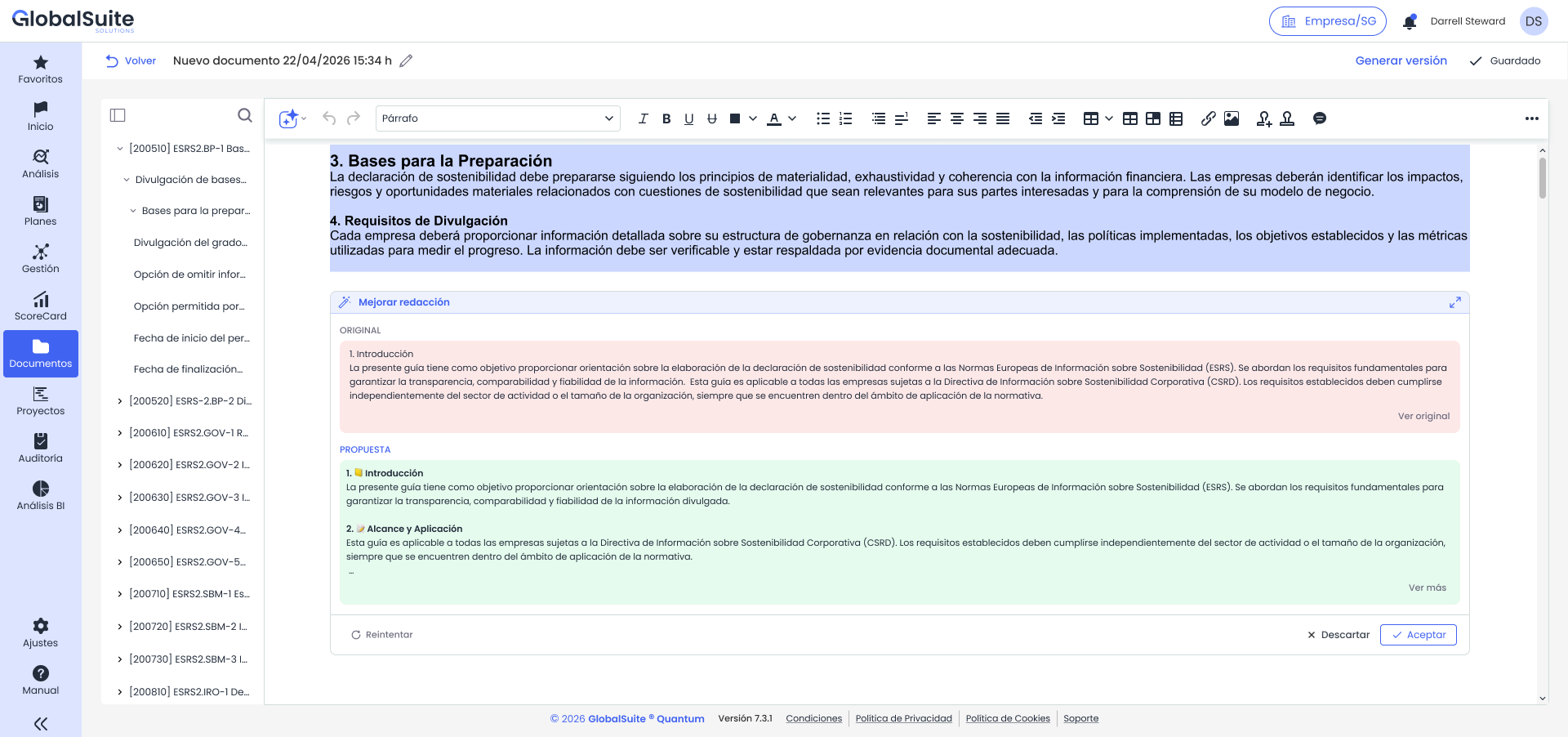Discard the proposal with Descartar
1568x737 pixels.
[x=1339, y=635]
